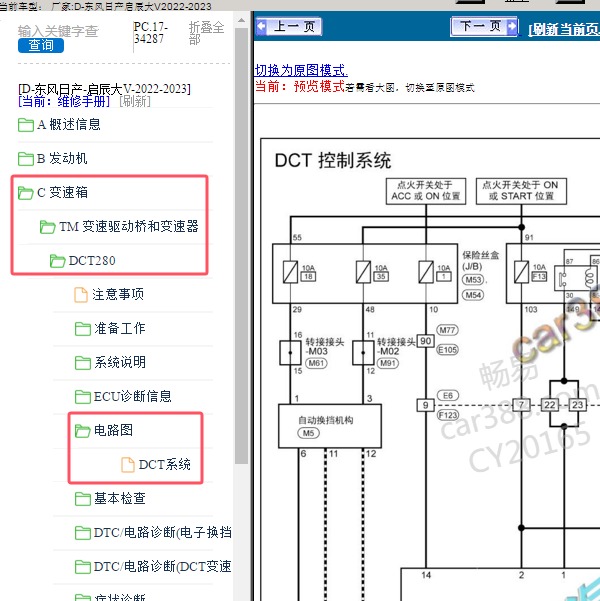Screen dimensions: 600x601
Task: Click the 准备工作 folder icon
Action: [x=82, y=328]
